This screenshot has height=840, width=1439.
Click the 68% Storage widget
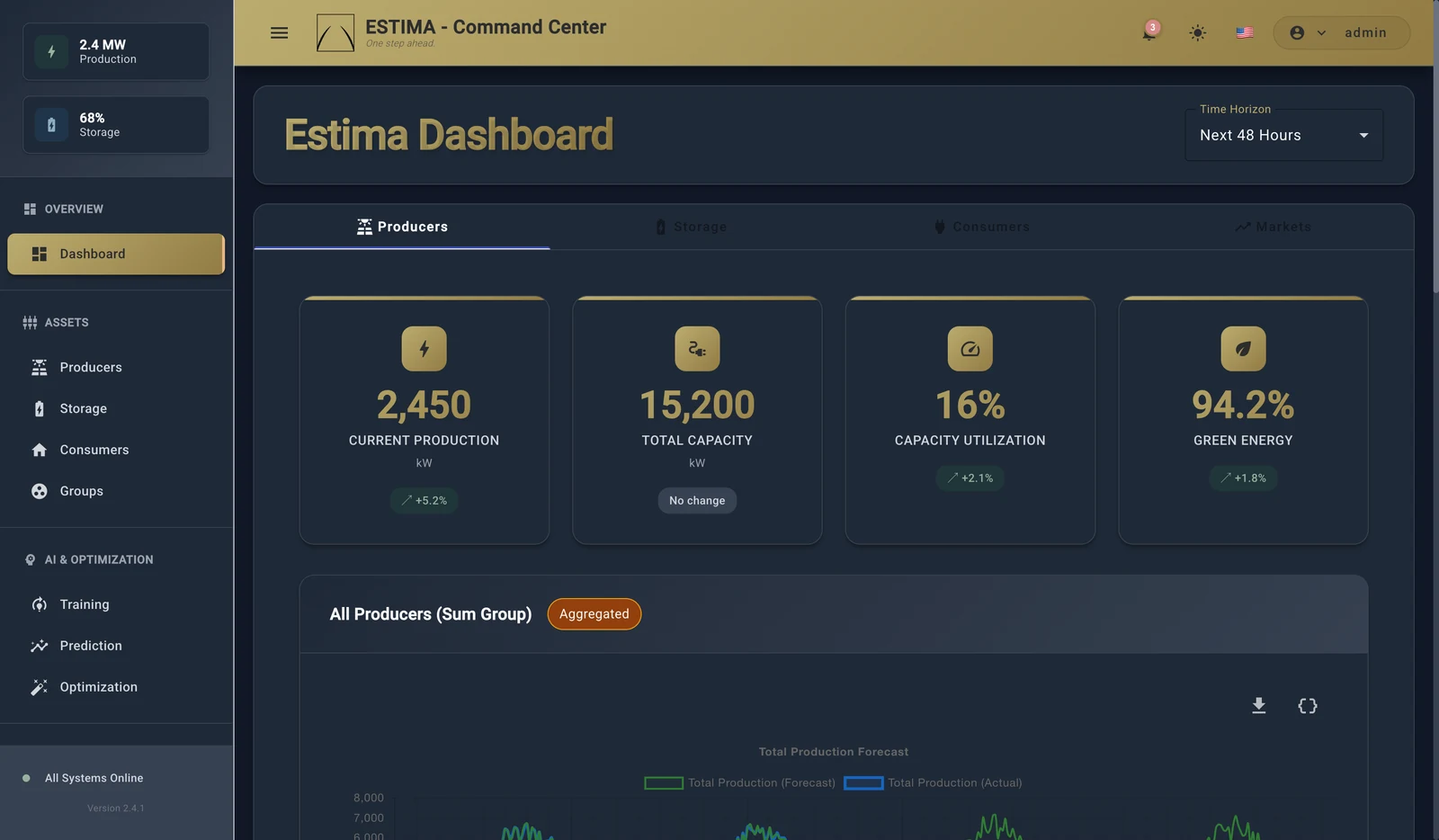116,125
